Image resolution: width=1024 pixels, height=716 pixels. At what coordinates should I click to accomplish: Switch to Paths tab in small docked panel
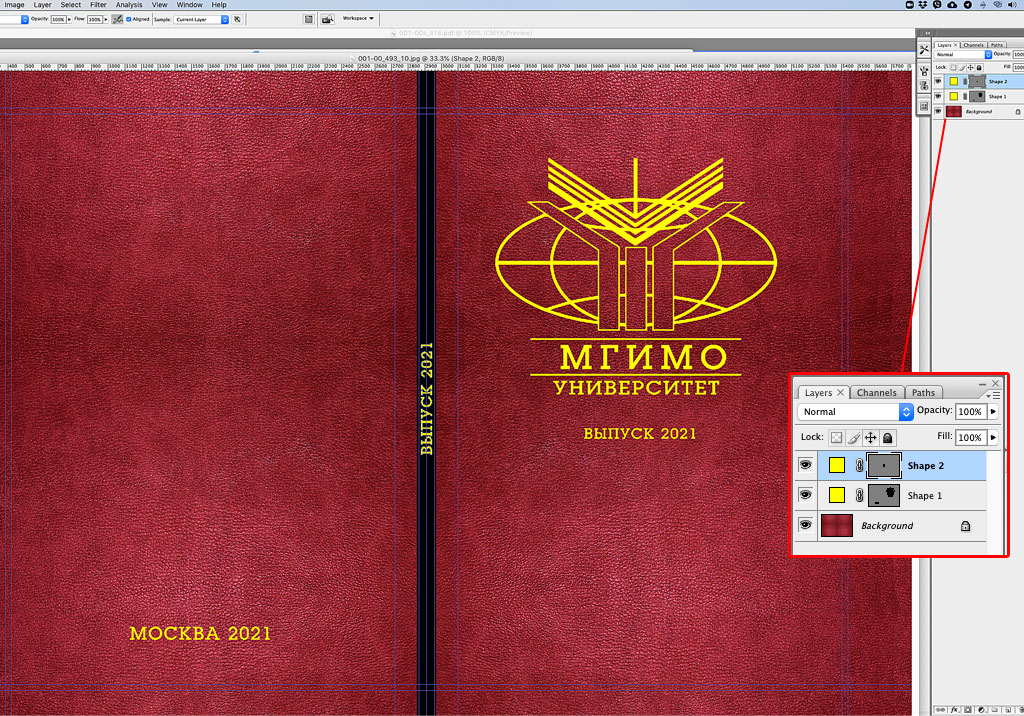point(997,45)
